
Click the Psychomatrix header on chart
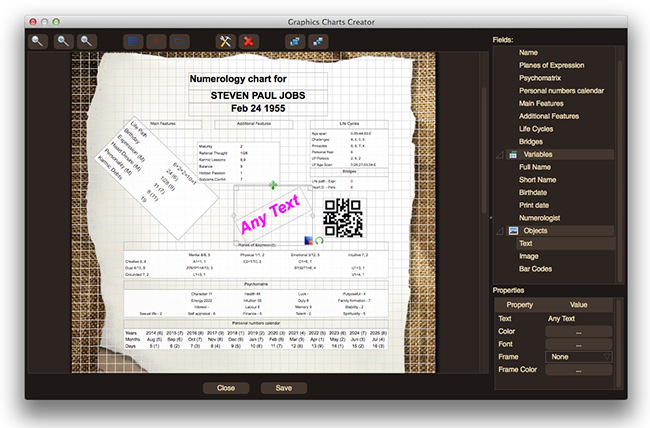pos(256,285)
